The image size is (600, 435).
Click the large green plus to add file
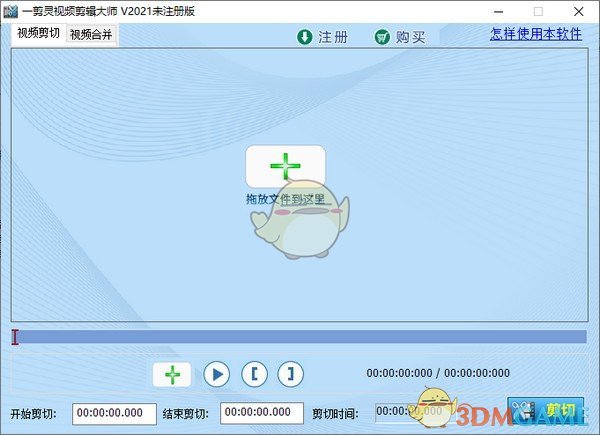[x=285, y=165]
